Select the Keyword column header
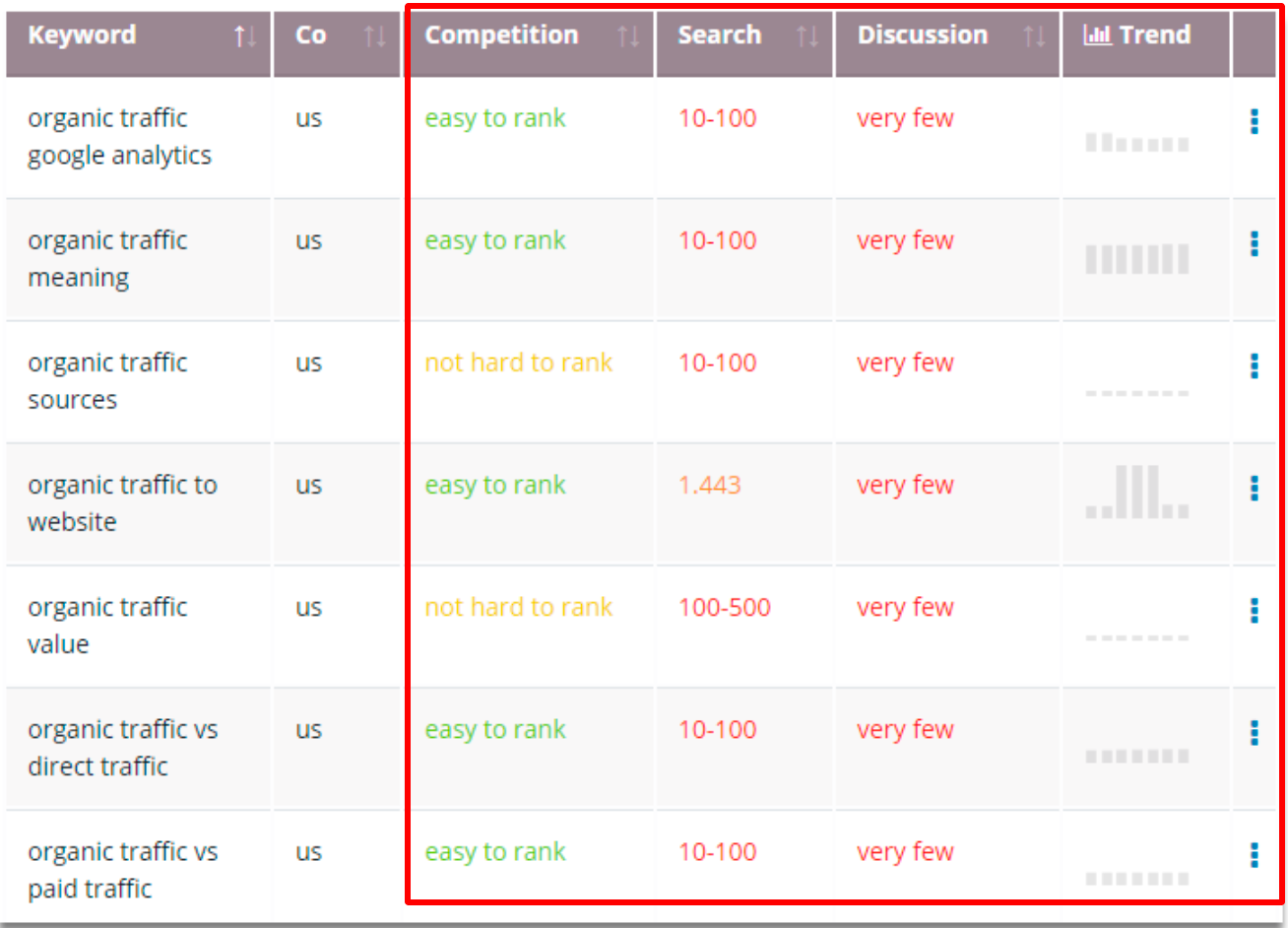 coord(82,34)
